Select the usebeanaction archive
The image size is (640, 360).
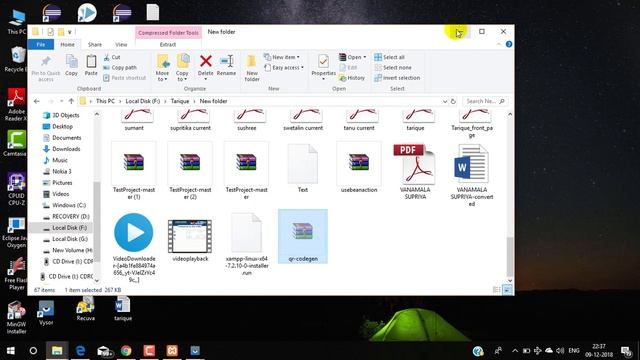pyautogui.click(x=359, y=168)
